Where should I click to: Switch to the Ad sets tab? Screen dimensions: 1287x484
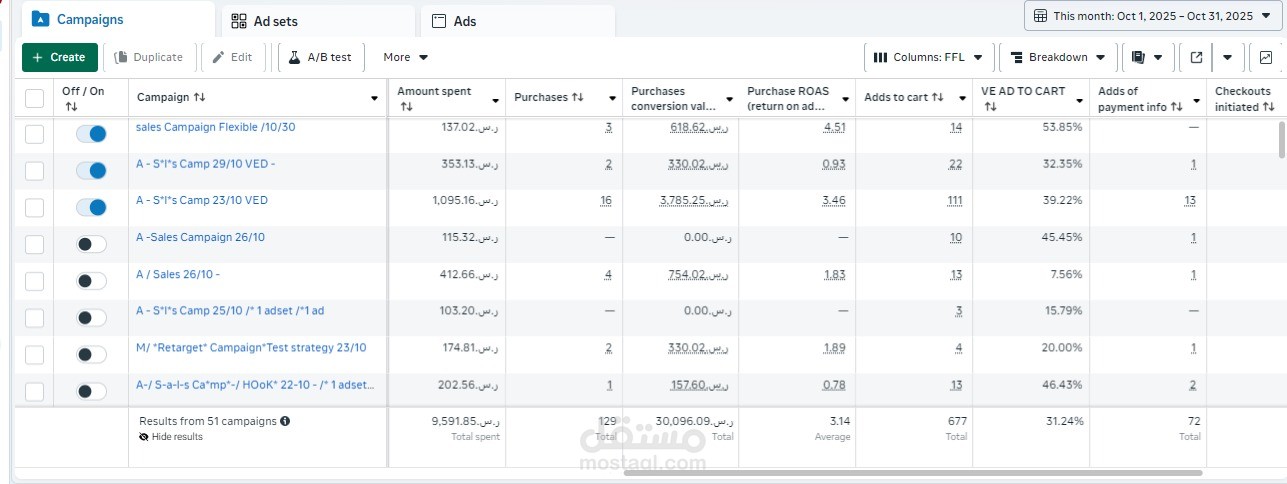tap(317, 21)
